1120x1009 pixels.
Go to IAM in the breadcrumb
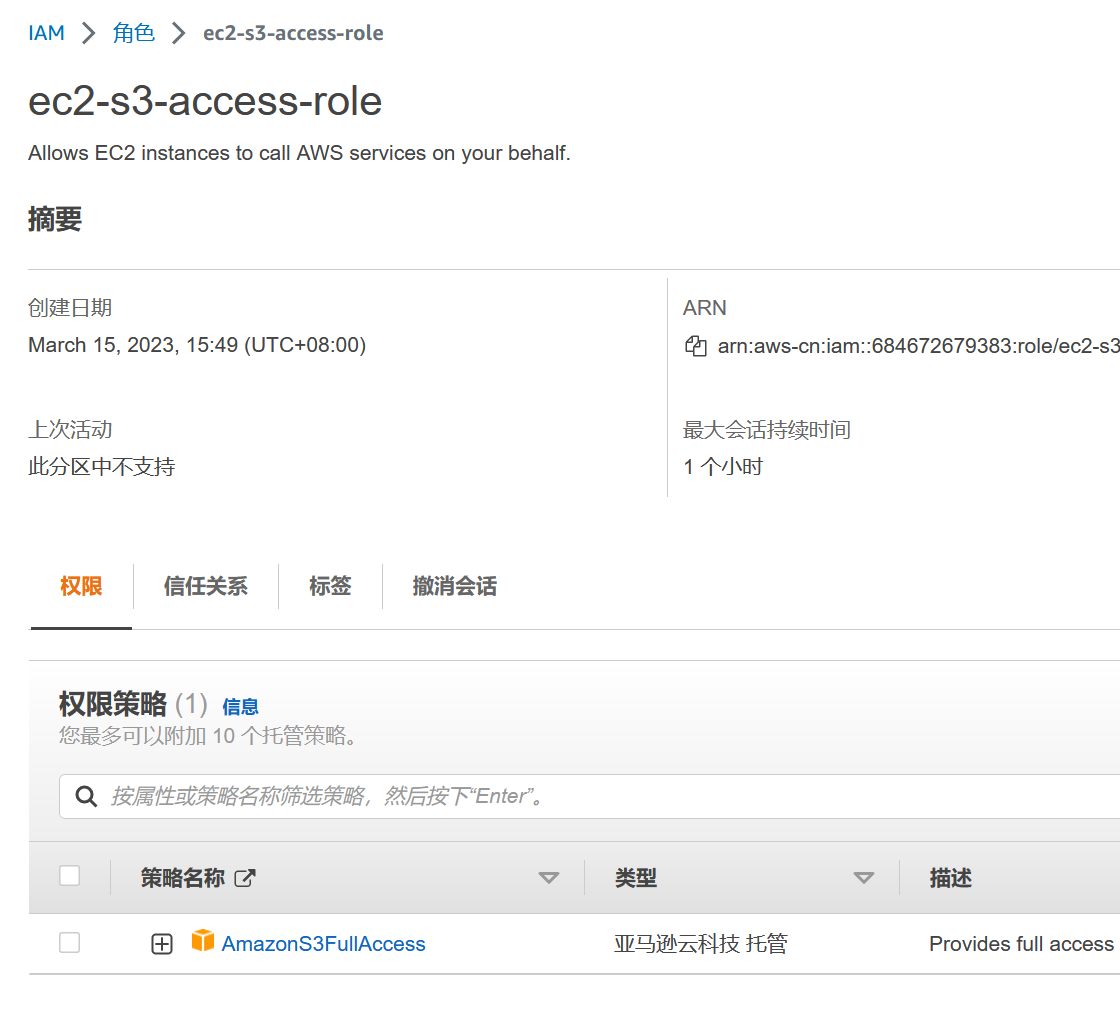(46, 33)
